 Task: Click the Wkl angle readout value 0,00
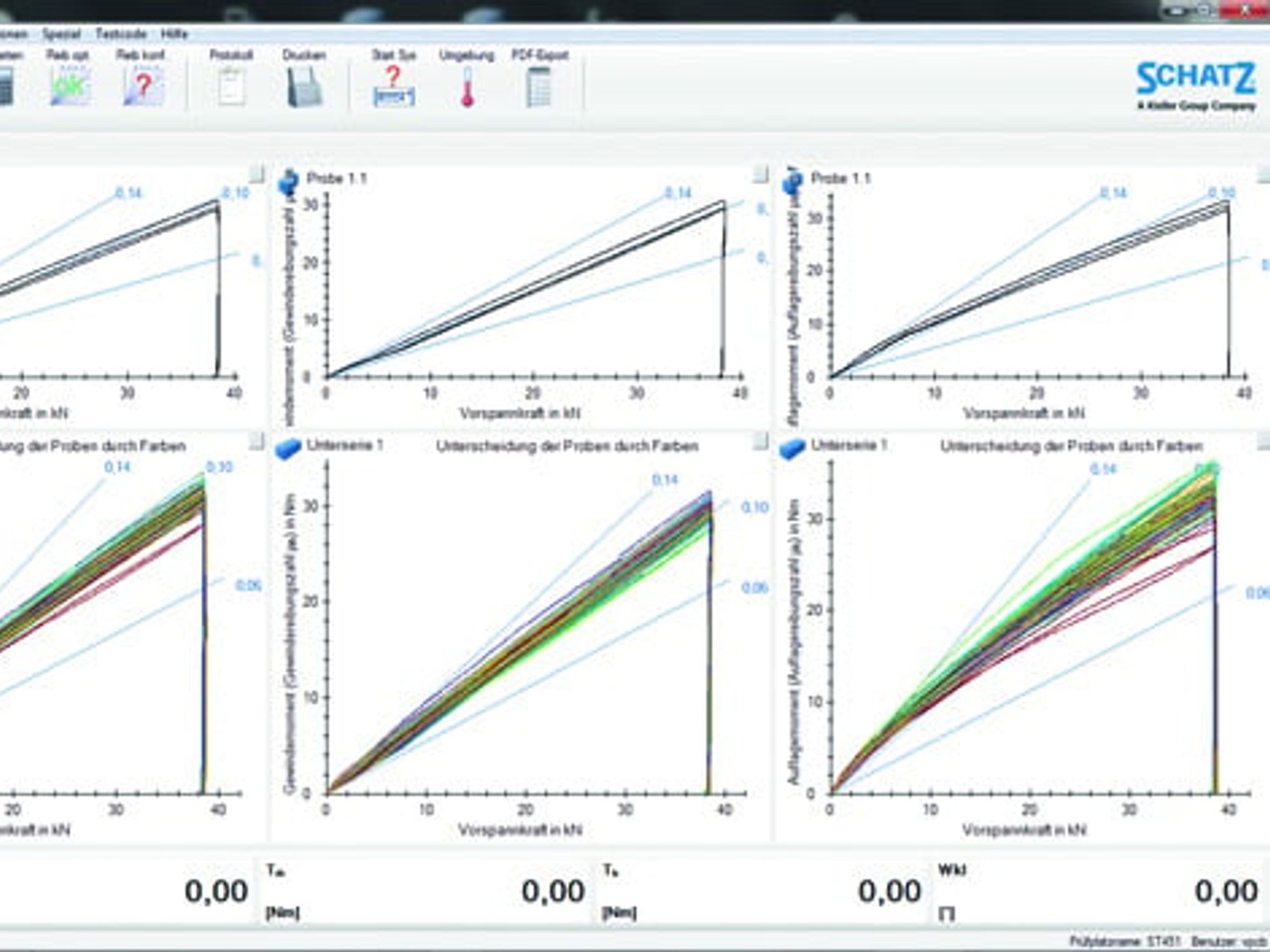tap(1226, 892)
